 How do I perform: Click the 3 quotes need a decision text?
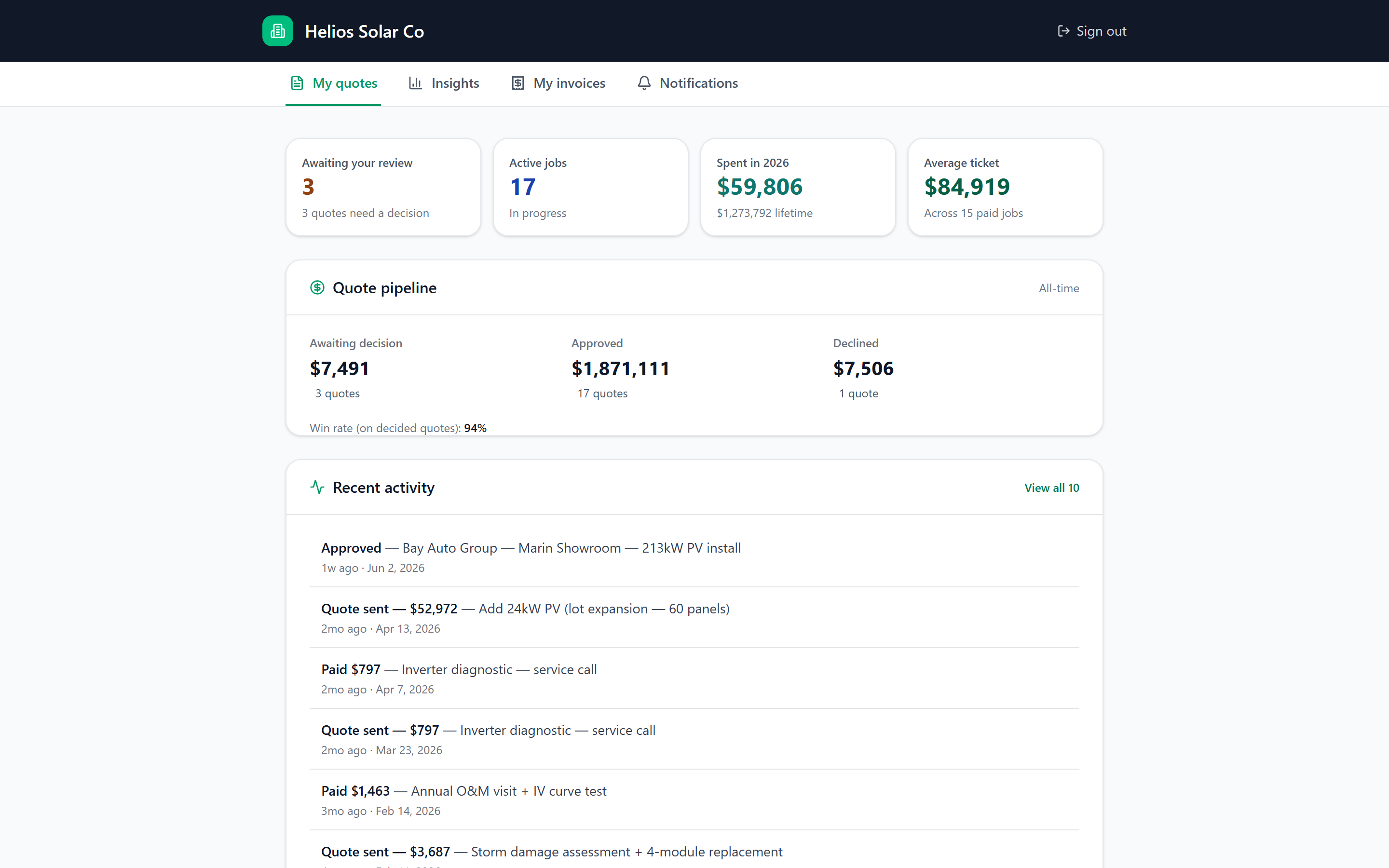click(x=366, y=213)
